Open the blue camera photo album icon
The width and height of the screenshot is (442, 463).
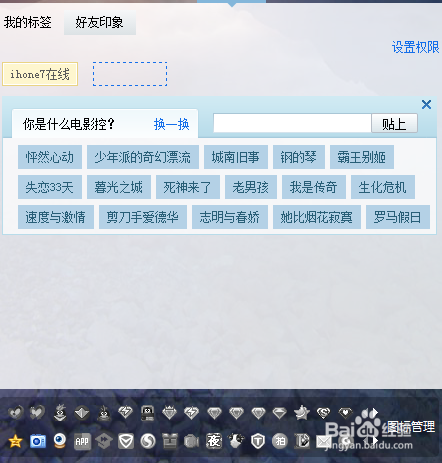pyautogui.click(x=38, y=442)
